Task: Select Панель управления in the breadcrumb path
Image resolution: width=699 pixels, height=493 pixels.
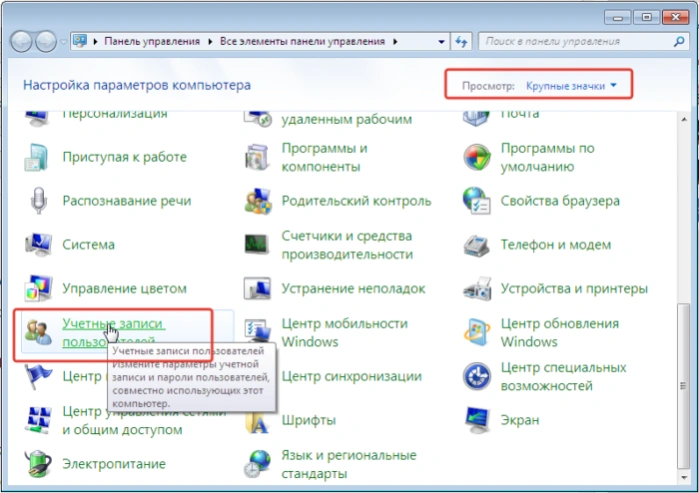Action: click(x=152, y=41)
